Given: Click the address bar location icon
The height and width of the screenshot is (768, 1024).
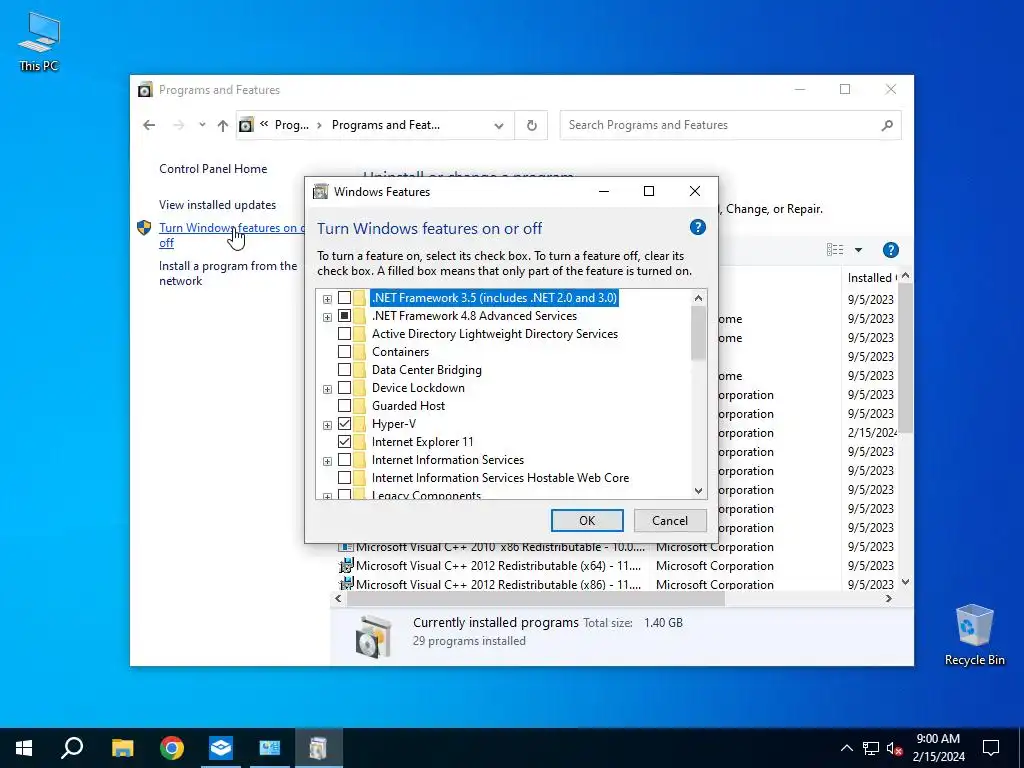Looking at the screenshot, I should tap(246, 125).
